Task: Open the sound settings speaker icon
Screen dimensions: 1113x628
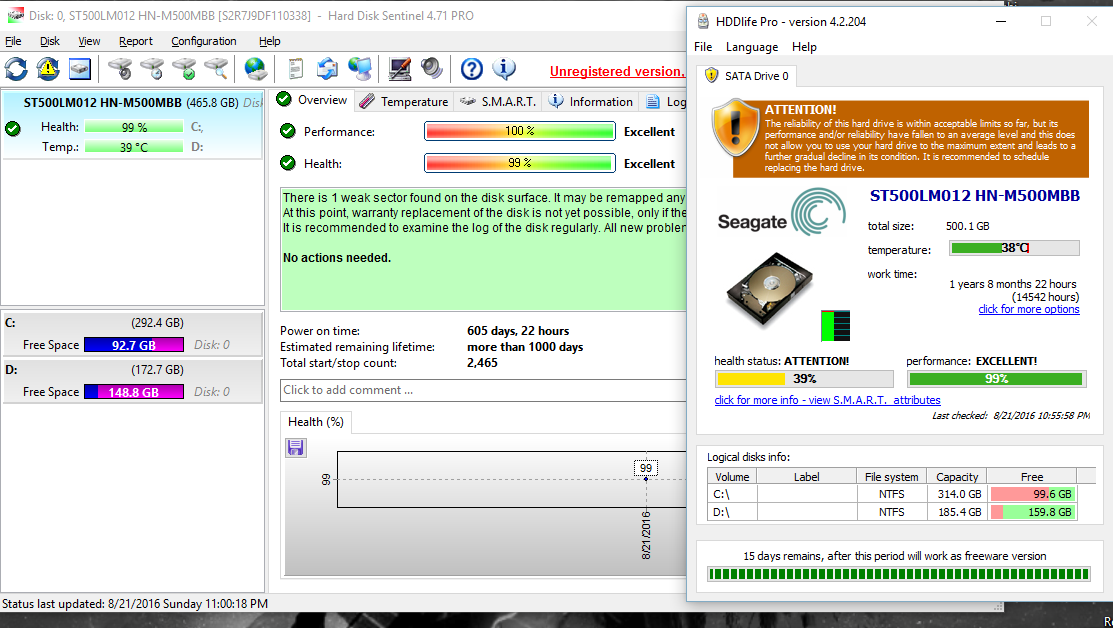Action: (432, 69)
